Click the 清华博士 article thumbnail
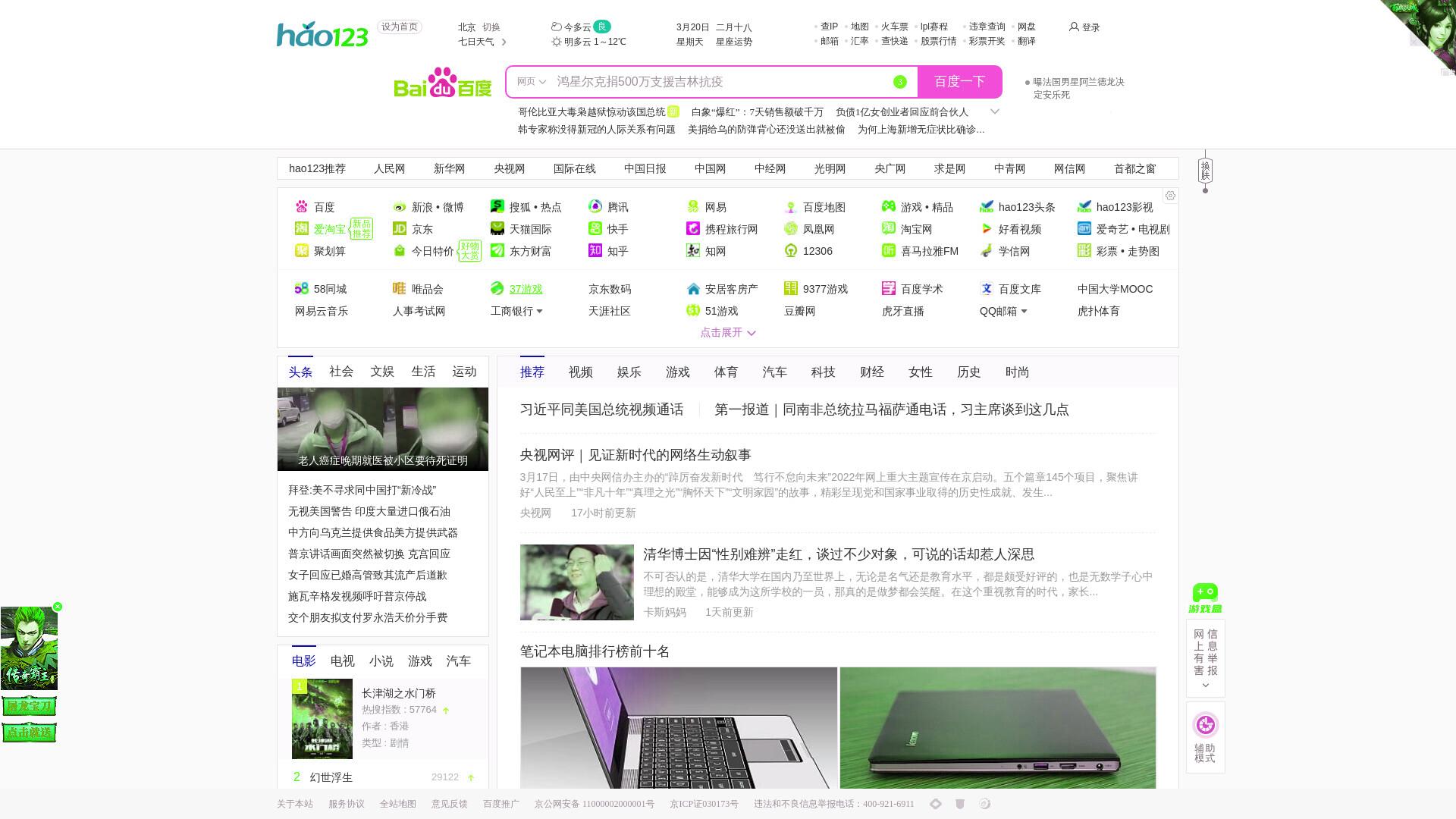The width and height of the screenshot is (1456, 819). (577, 582)
